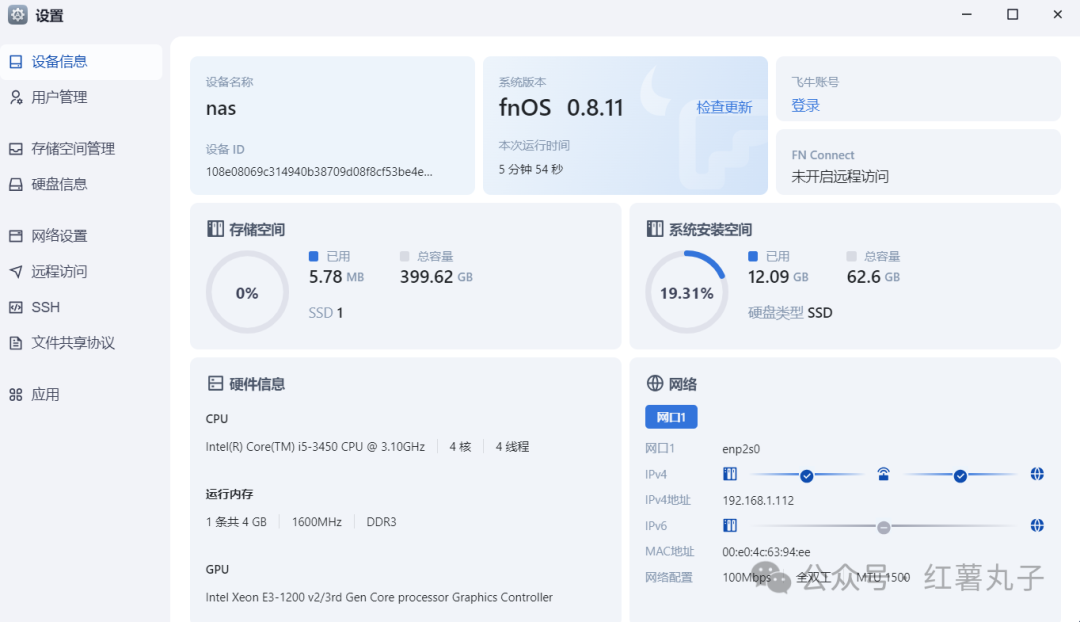The image size is (1080, 622).
Task: Click the 硬盘信息 disk icon
Action: tap(16, 184)
